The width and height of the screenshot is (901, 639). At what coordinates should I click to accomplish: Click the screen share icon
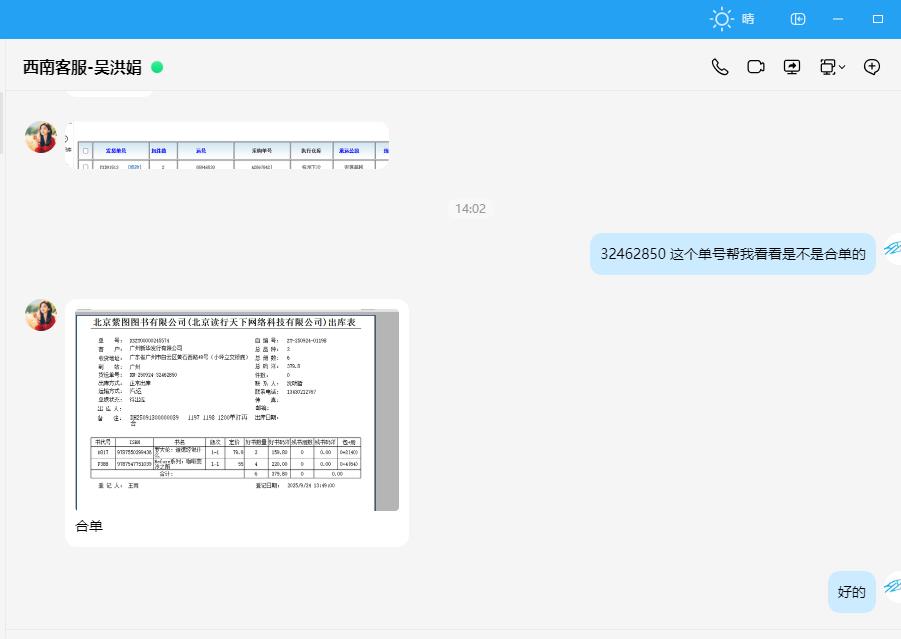pyautogui.click(x=792, y=67)
